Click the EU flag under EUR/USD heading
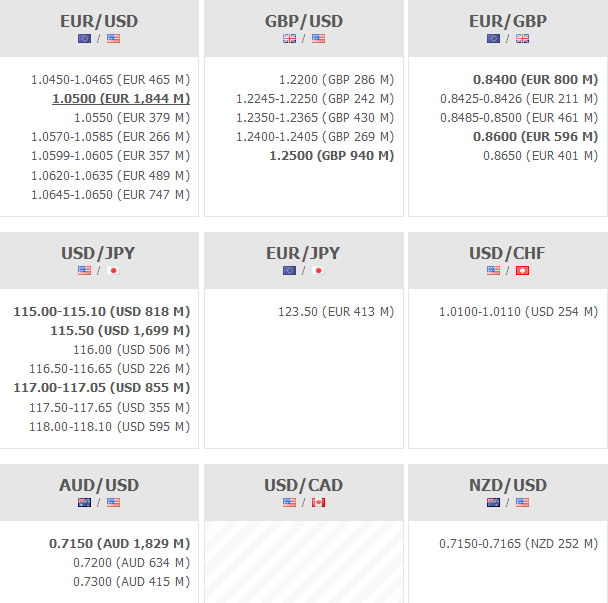Viewport: 608px width, 603px height. pos(84,39)
